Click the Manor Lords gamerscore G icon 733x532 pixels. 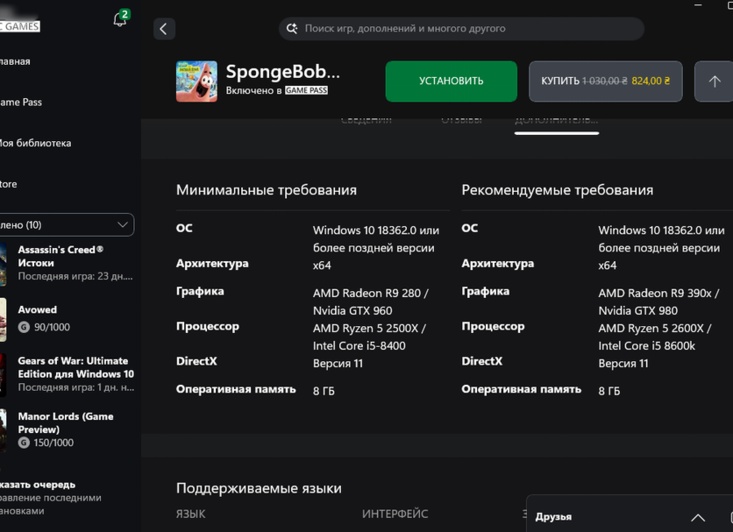(x=24, y=443)
